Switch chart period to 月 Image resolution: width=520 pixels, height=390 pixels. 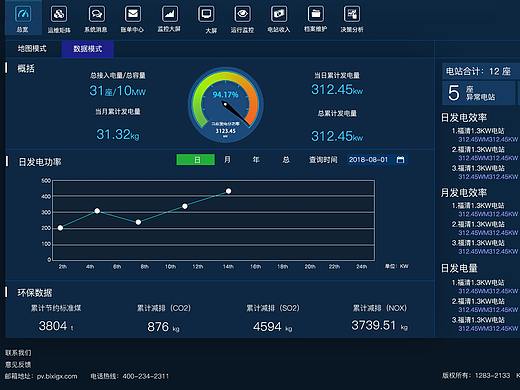(x=227, y=159)
